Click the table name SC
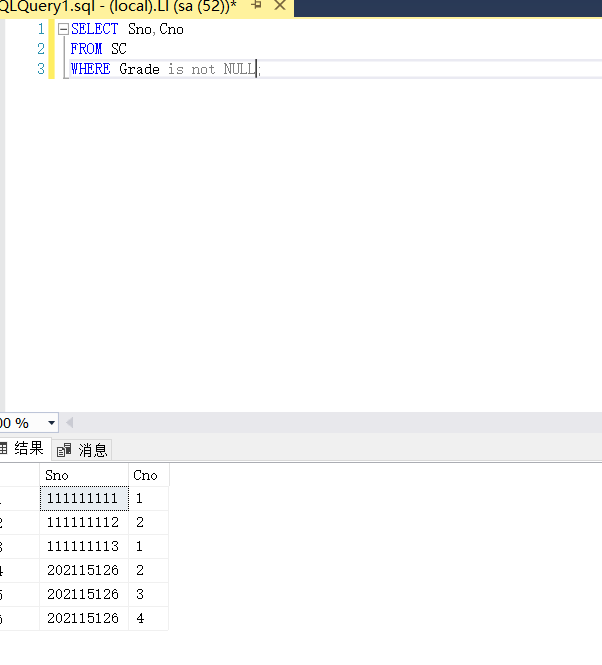The image size is (602, 665). coord(119,49)
